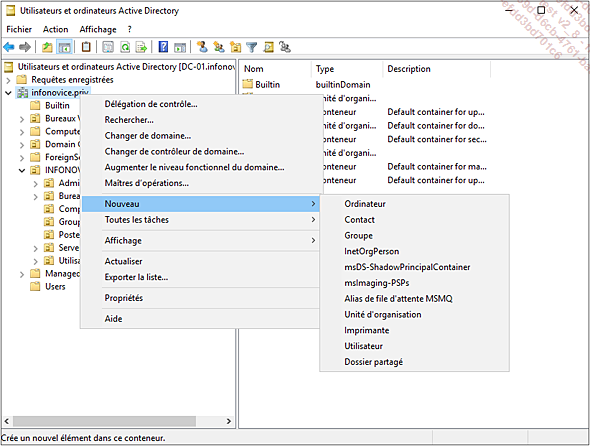Open the Affichage menu in menu bar
Viewport: 590px width, 446px height.
click(98, 29)
